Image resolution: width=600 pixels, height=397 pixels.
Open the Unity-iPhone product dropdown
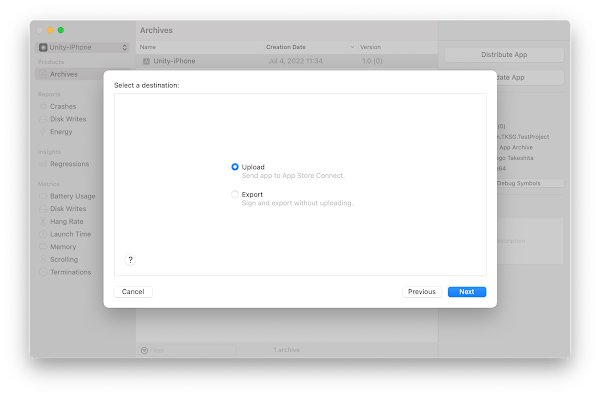[83, 47]
